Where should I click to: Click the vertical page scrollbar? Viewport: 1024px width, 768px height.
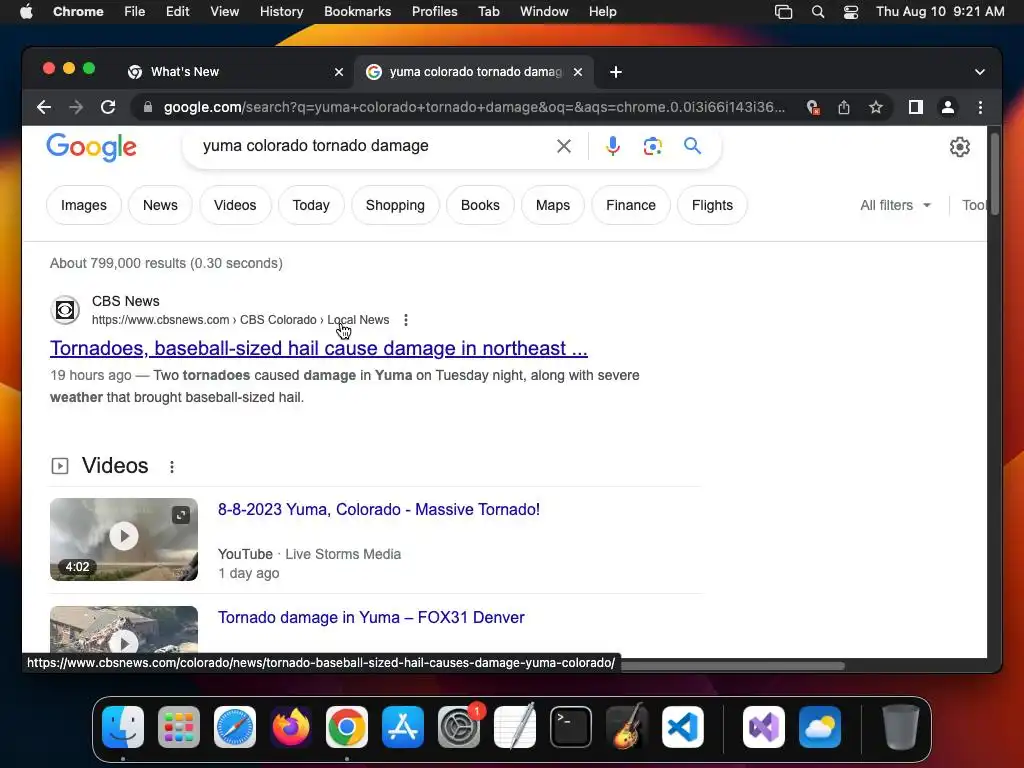point(994,174)
